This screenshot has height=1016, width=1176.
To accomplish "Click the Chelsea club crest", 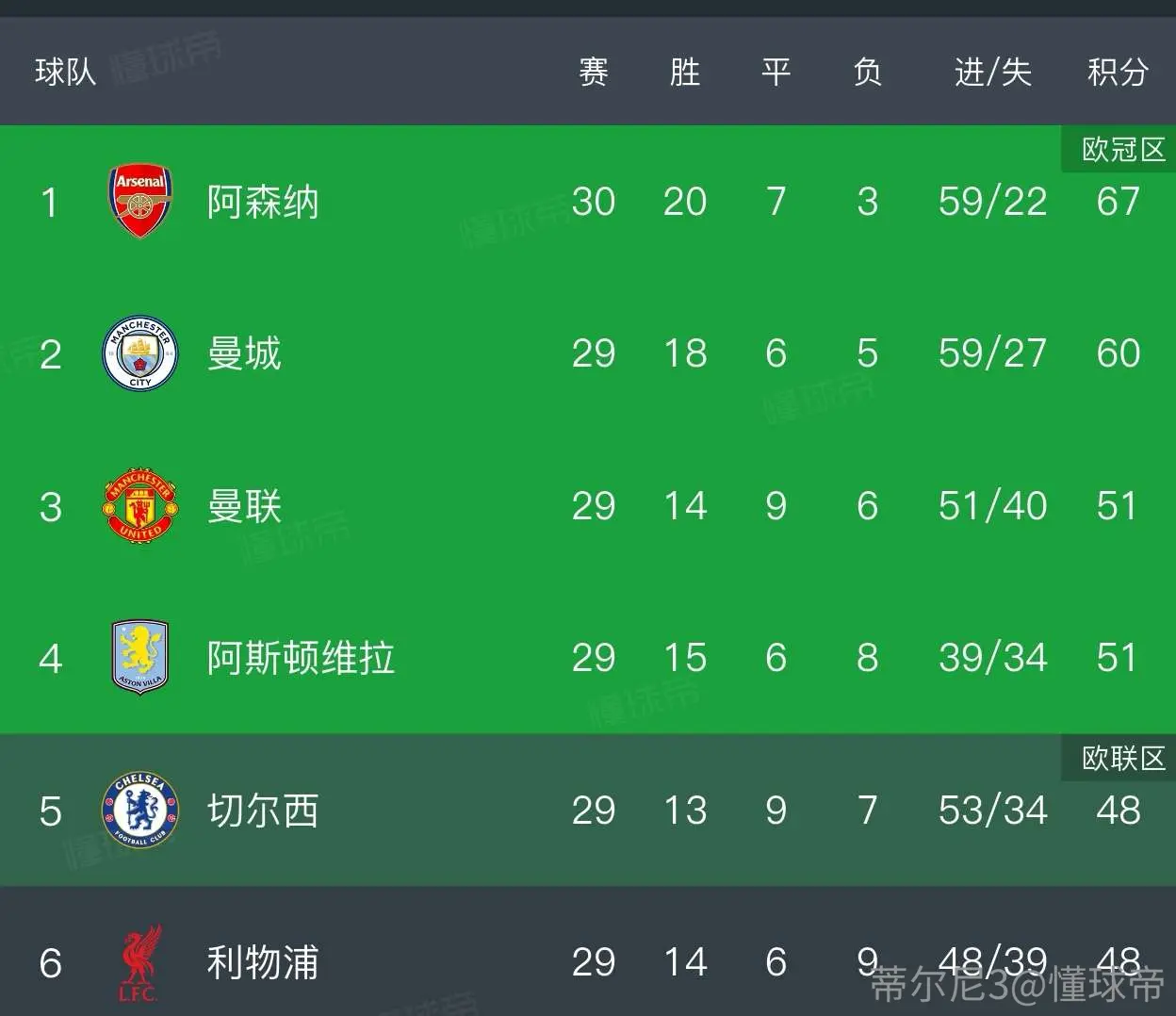I will coord(139,810).
